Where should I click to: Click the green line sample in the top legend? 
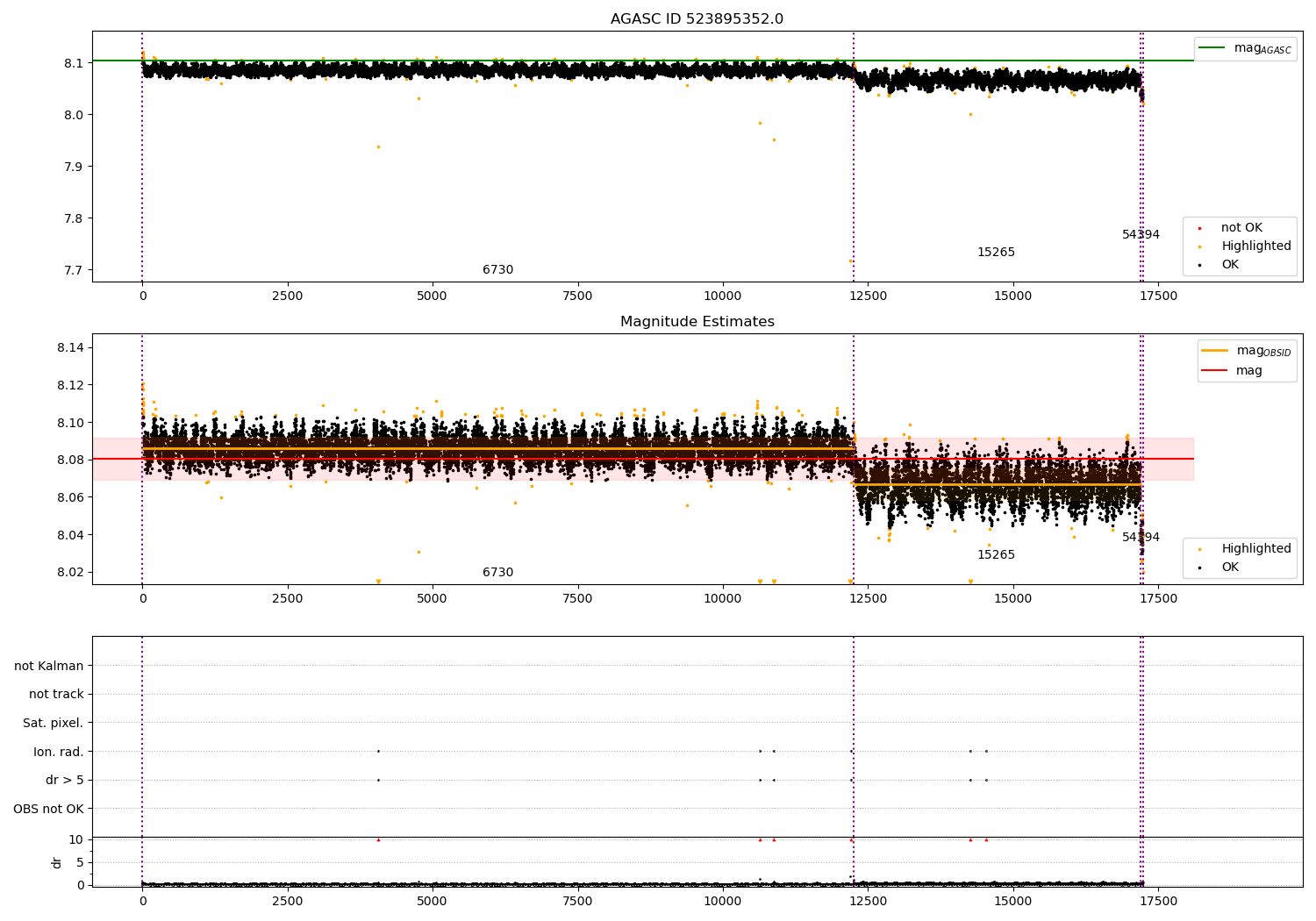[x=1212, y=48]
